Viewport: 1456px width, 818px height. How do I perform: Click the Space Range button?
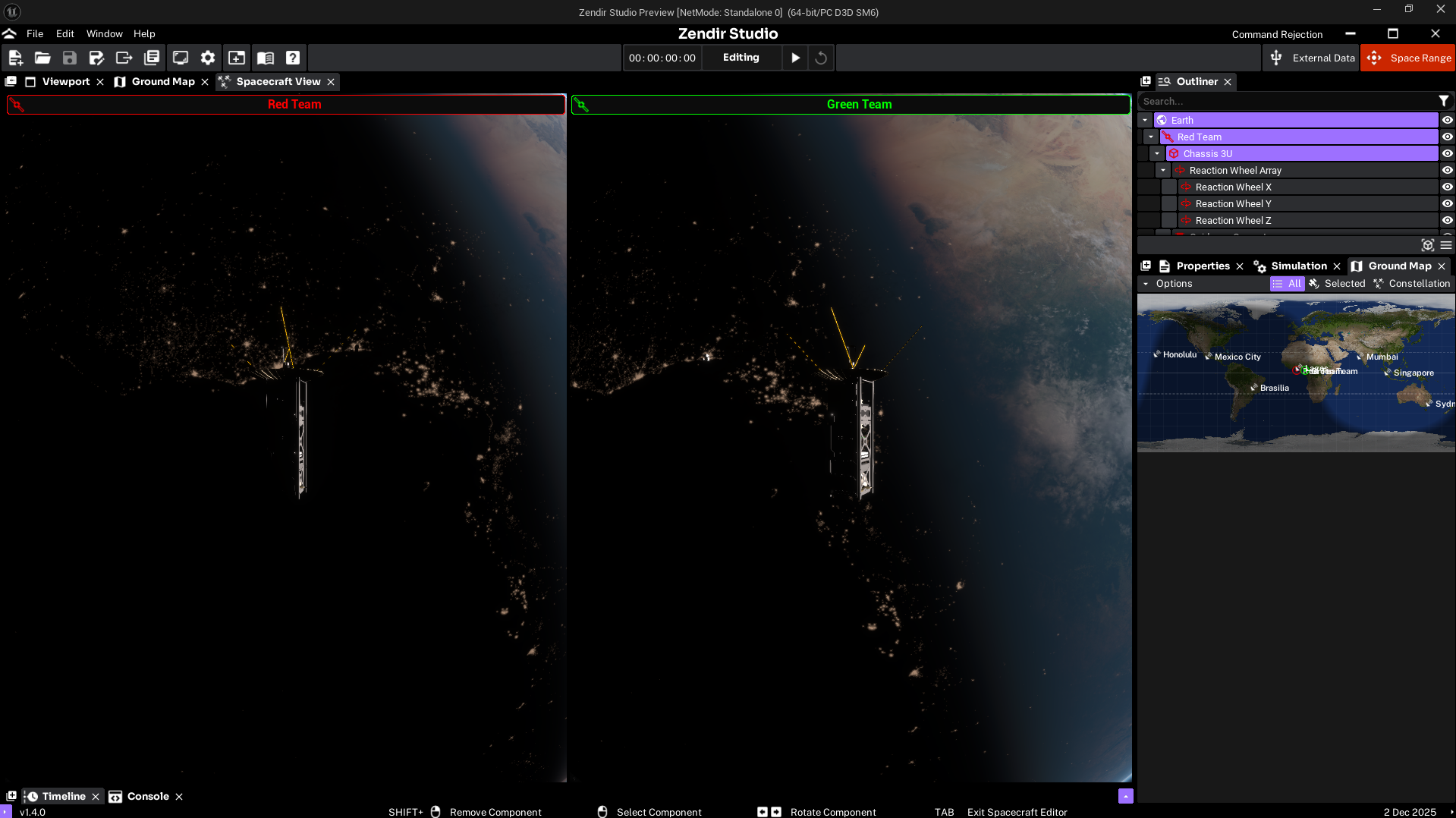pos(1408,58)
